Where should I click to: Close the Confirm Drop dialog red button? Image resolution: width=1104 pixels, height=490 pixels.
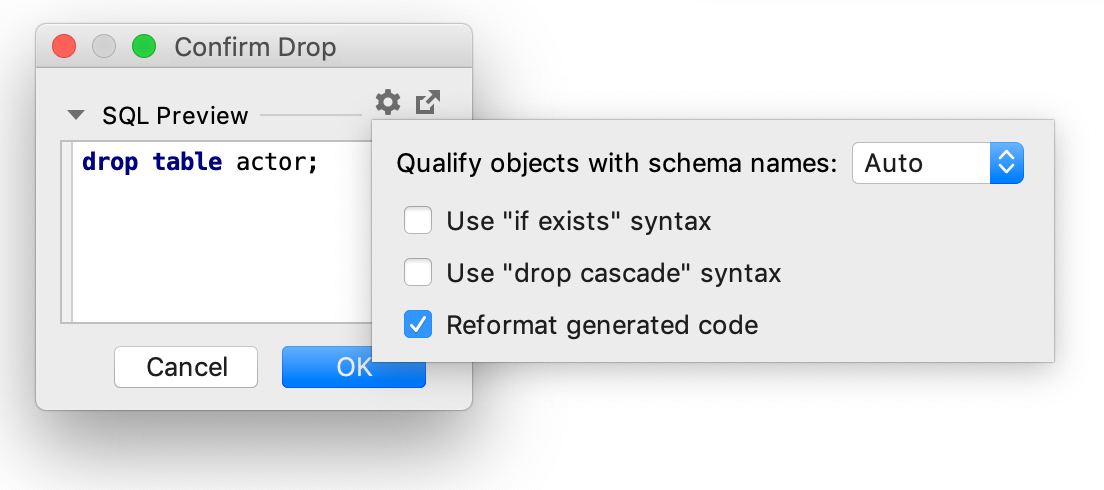tap(64, 47)
